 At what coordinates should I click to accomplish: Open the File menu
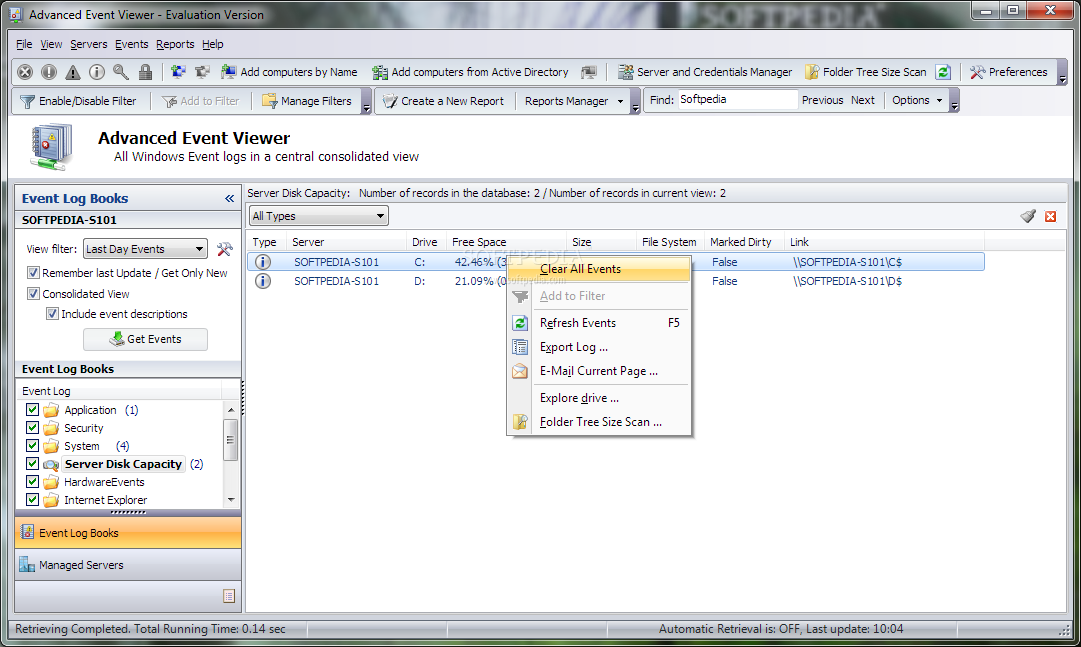point(24,44)
